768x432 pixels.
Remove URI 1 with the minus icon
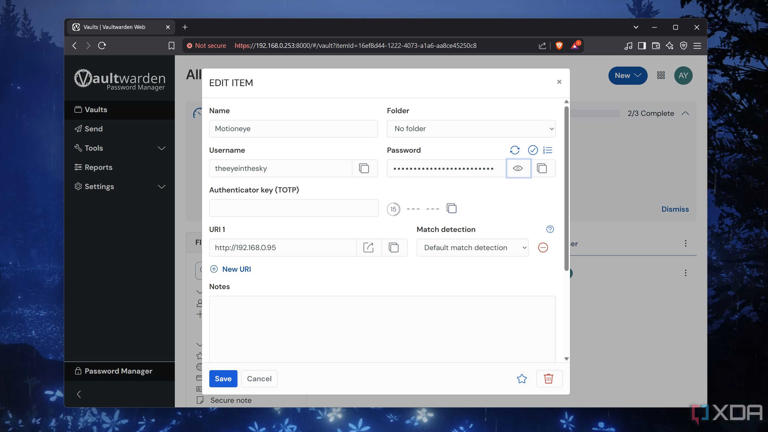[x=543, y=248]
